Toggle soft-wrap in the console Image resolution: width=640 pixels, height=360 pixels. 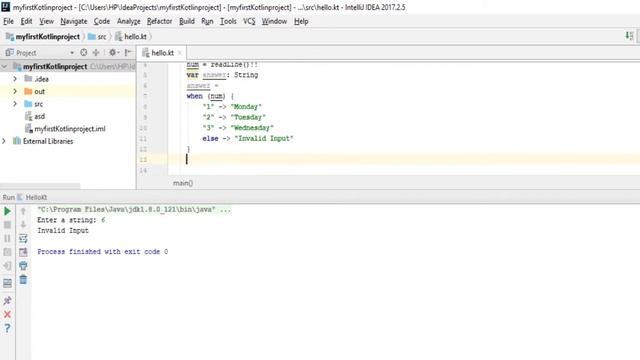click(23, 238)
